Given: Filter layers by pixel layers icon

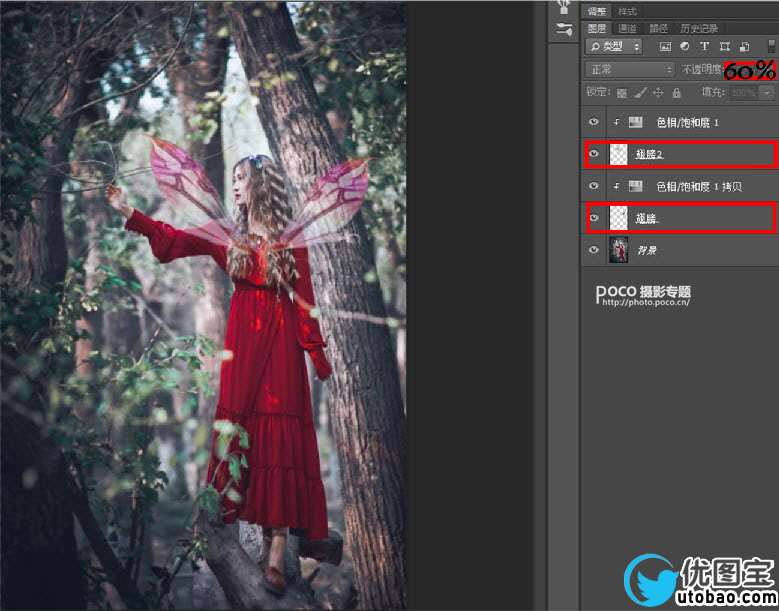Looking at the screenshot, I should point(665,47).
